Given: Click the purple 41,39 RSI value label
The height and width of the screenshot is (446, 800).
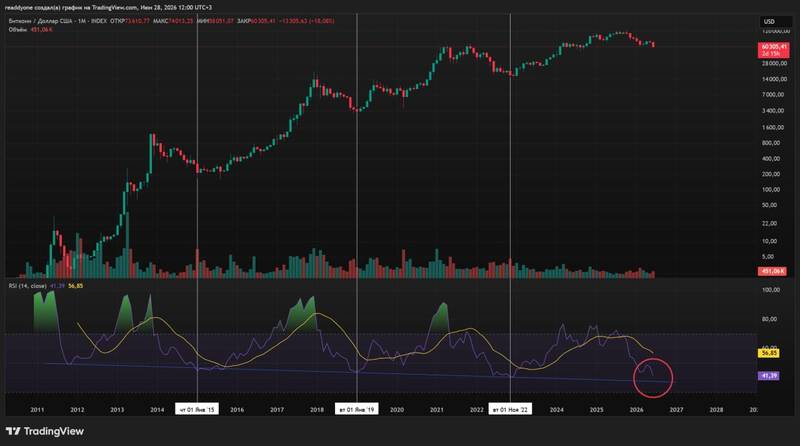Looking at the screenshot, I should [769, 376].
